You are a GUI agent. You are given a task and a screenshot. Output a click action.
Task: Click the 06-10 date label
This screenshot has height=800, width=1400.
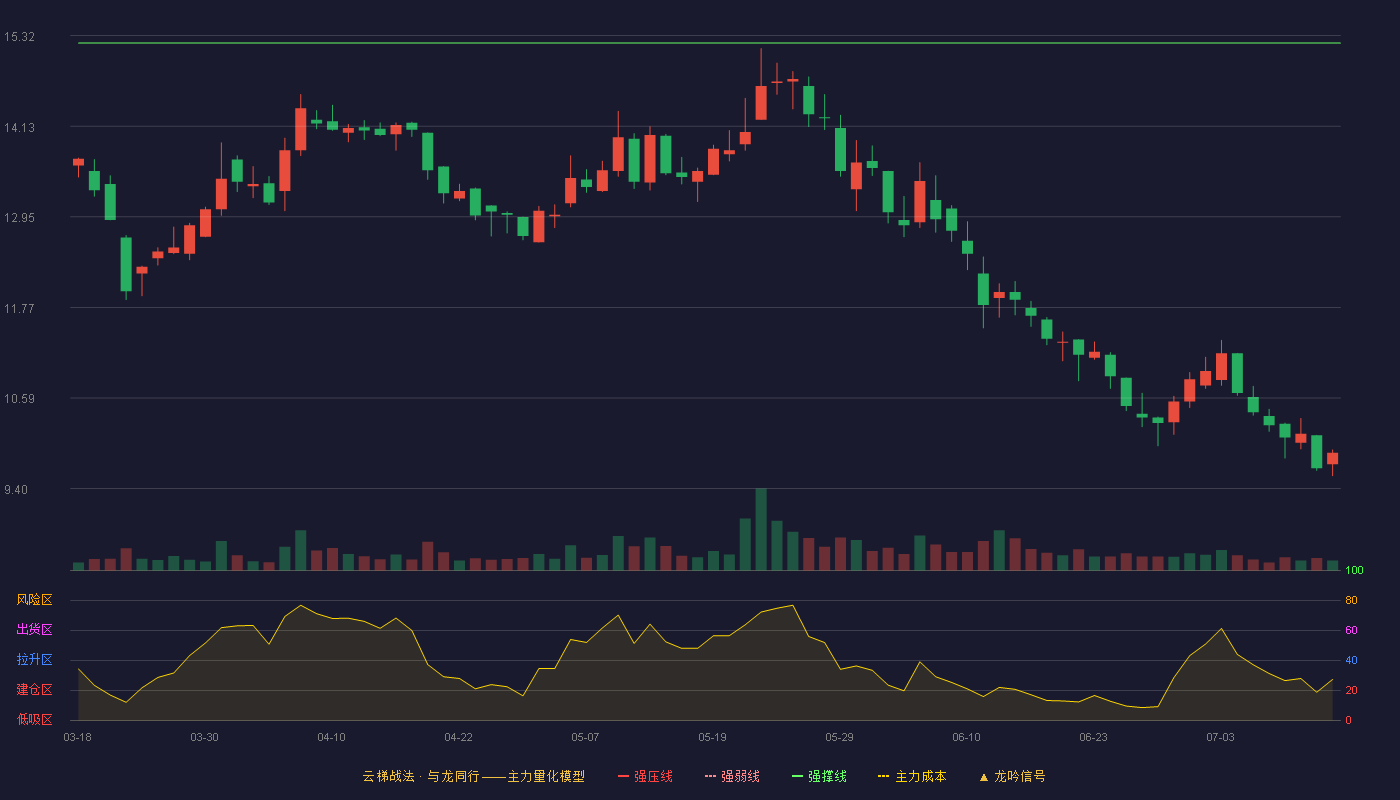pos(966,737)
